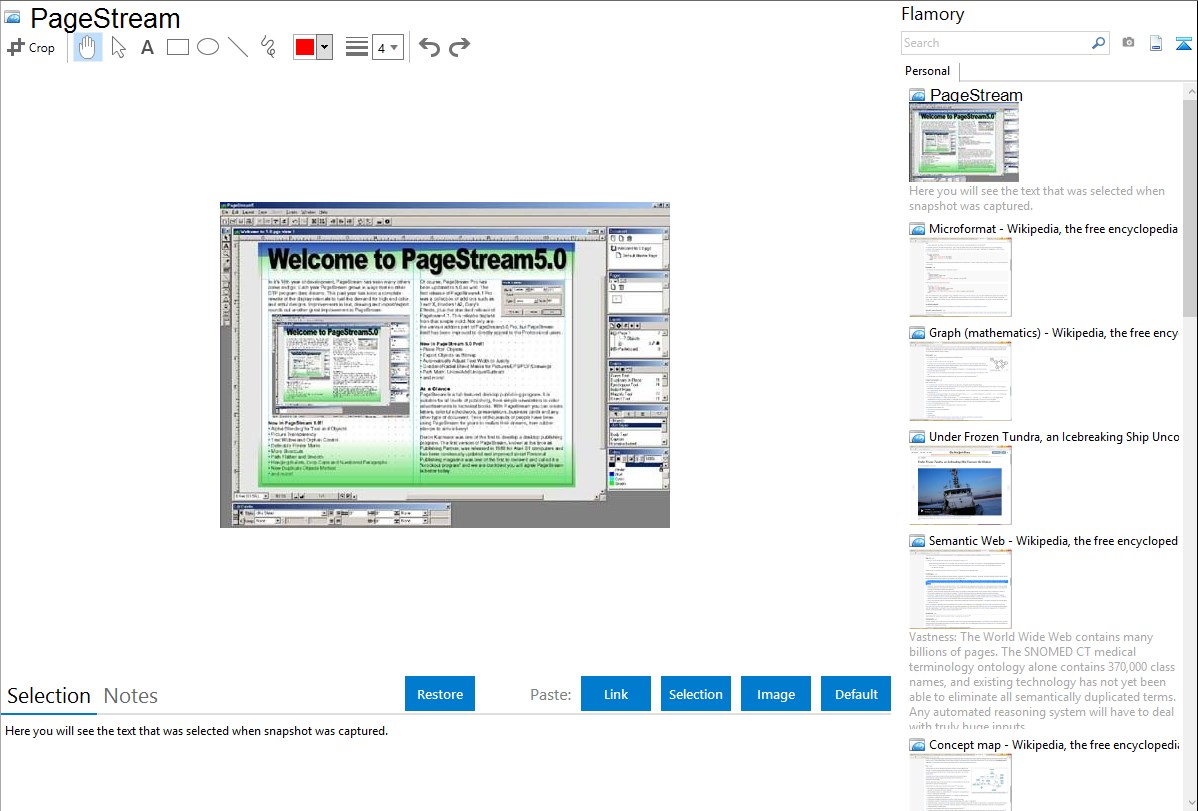This screenshot has height=811, width=1198.
Task: Open the Under Frozen Tundra ship thumbnail
Action: (960, 485)
